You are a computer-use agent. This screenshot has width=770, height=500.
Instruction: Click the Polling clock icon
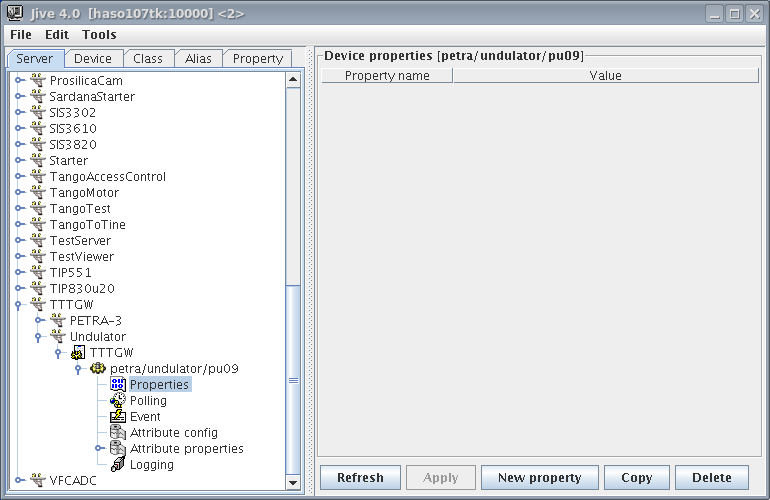(118, 400)
